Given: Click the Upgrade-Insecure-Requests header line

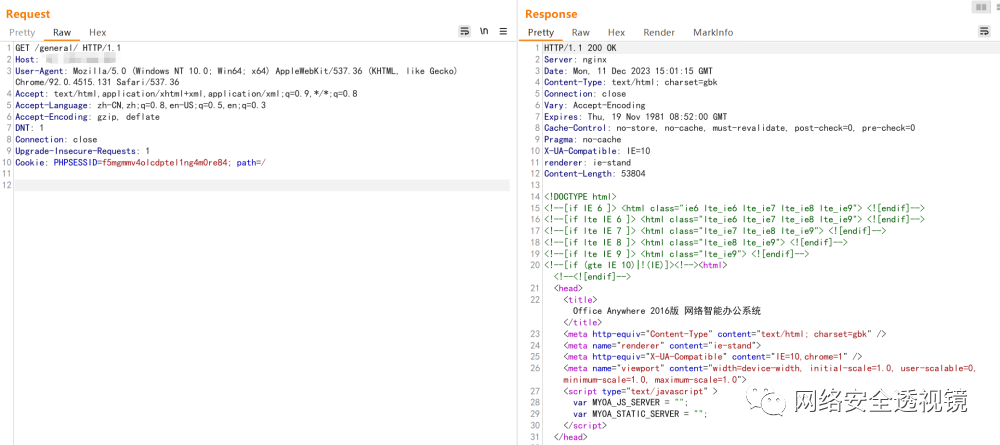Looking at the screenshot, I should click(82, 151).
